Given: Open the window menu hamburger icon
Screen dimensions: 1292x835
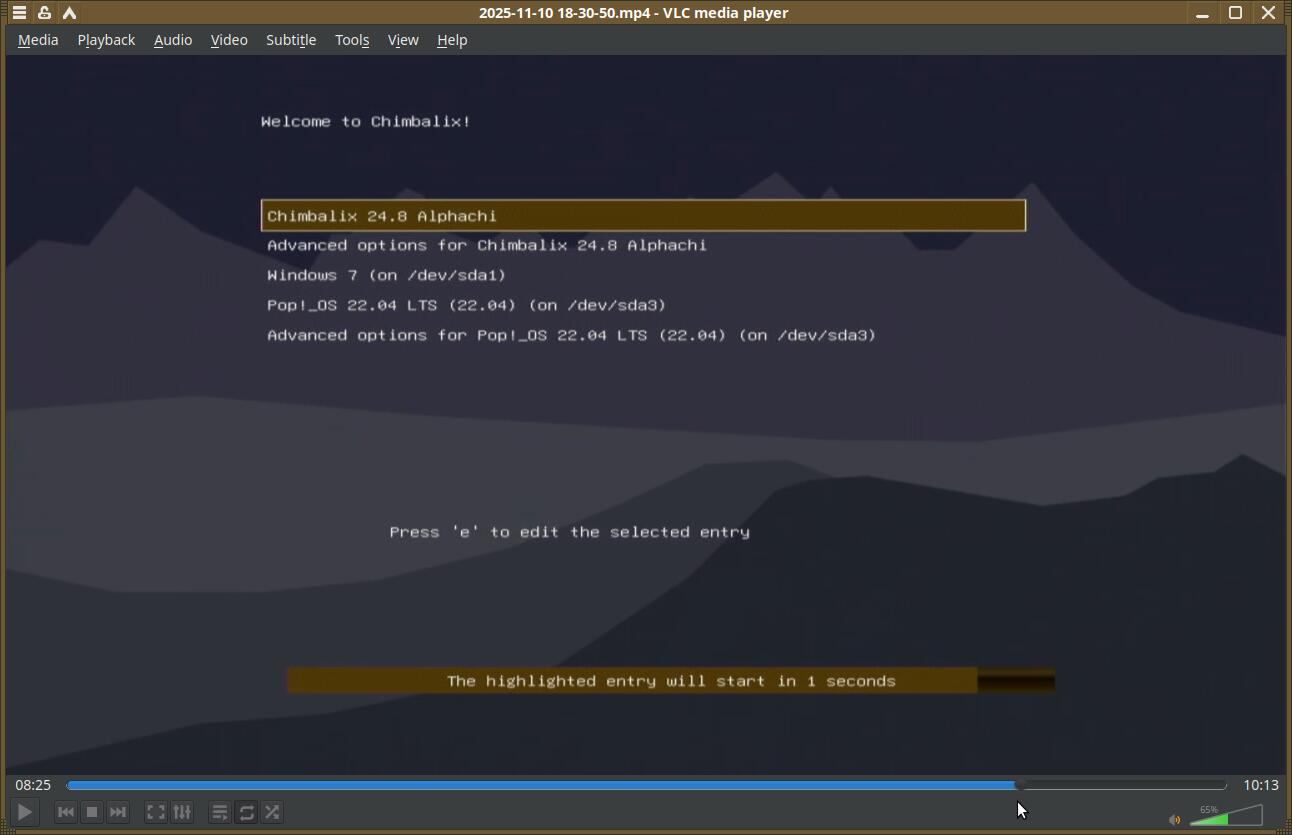Looking at the screenshot, I should pos(19,13).
